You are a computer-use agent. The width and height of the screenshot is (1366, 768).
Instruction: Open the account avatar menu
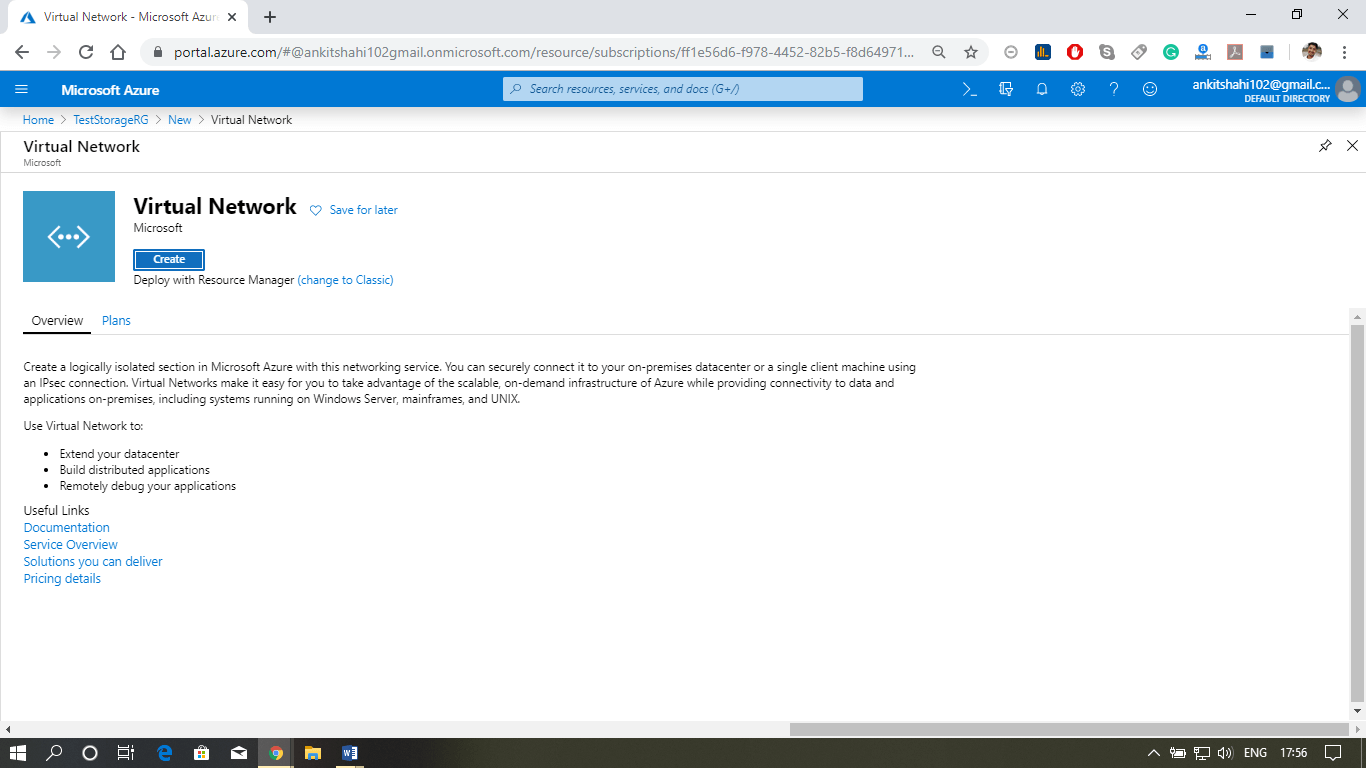[x=1348, y=90]
